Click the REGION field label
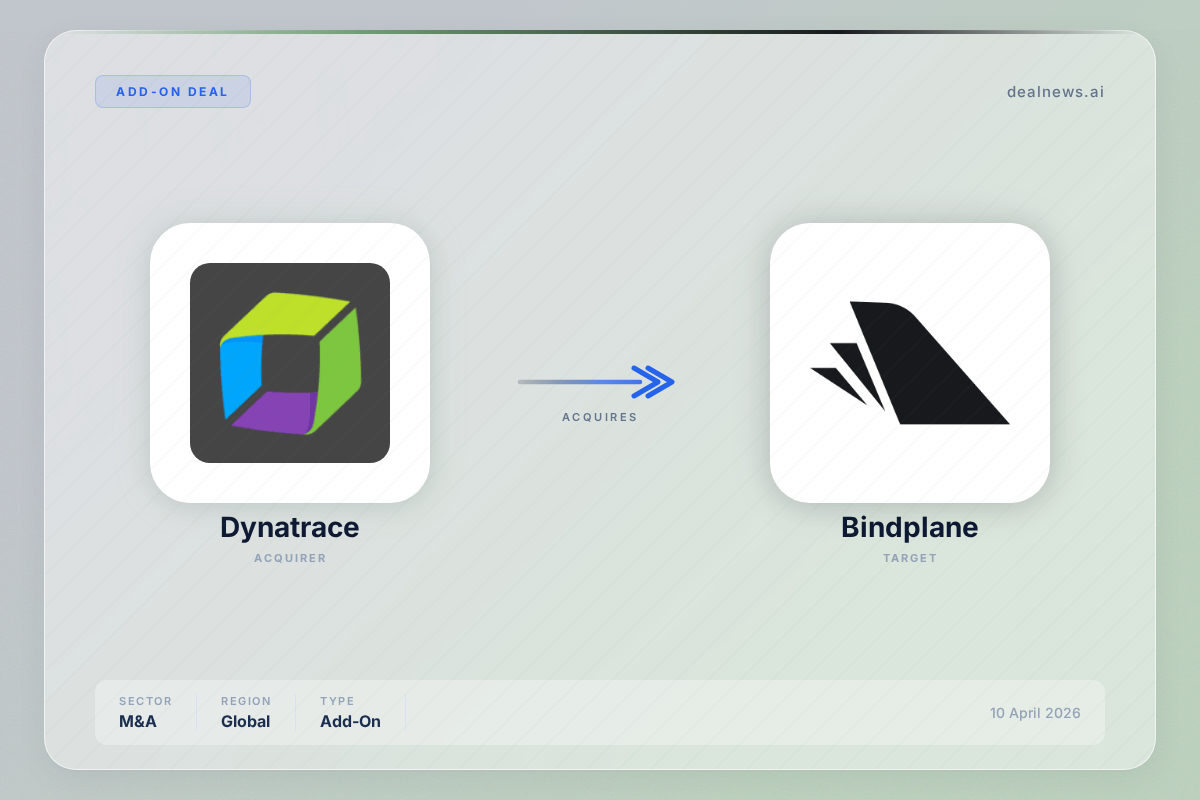 click(x=246, y=701)
